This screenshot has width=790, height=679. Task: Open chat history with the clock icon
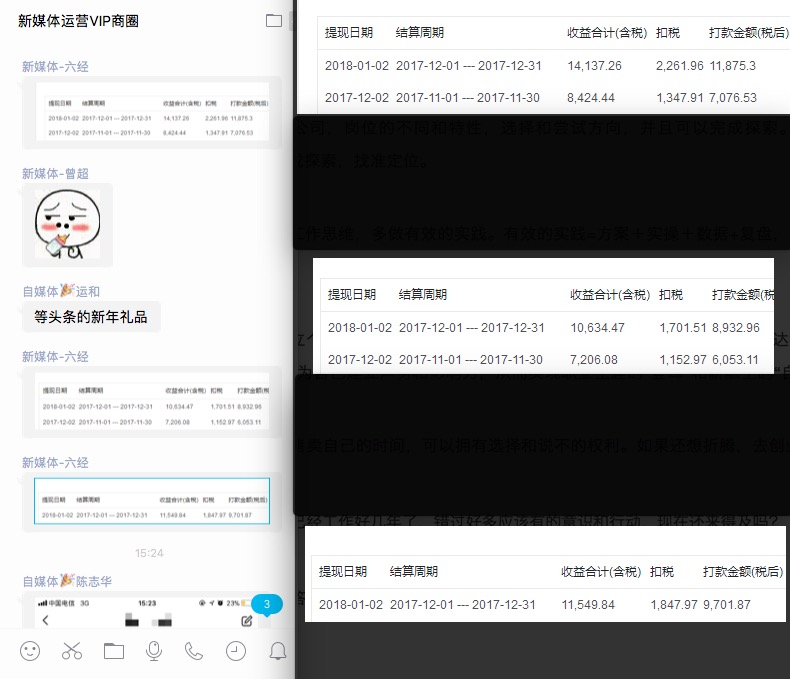[x=236, y=651]
